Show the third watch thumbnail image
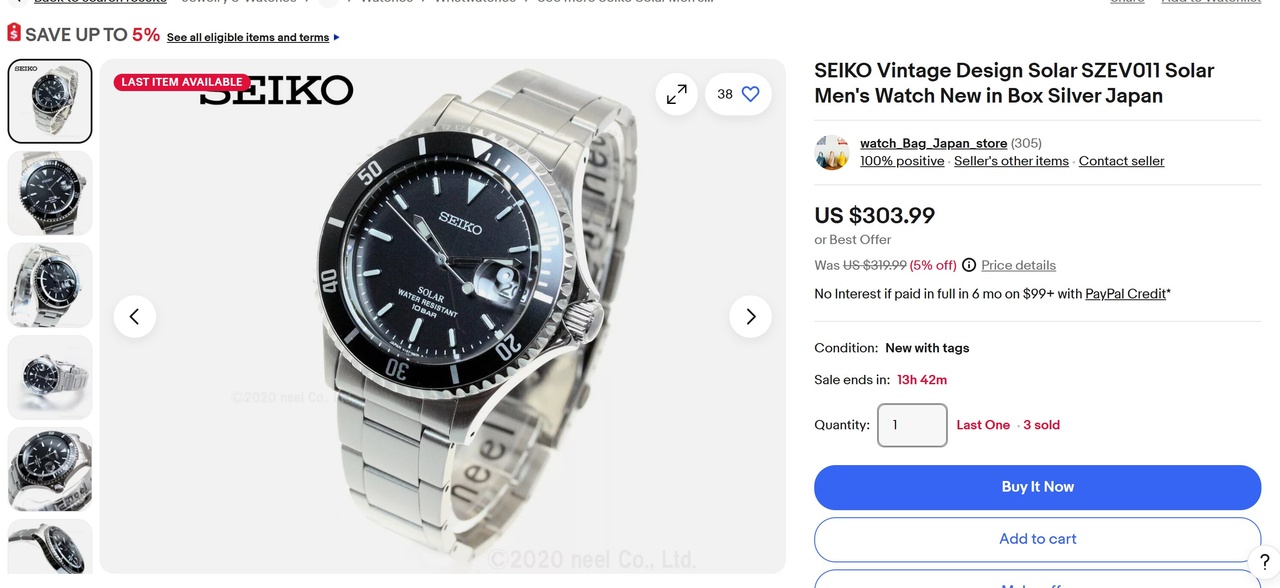 pyautogui.click(x=50, y=285)
